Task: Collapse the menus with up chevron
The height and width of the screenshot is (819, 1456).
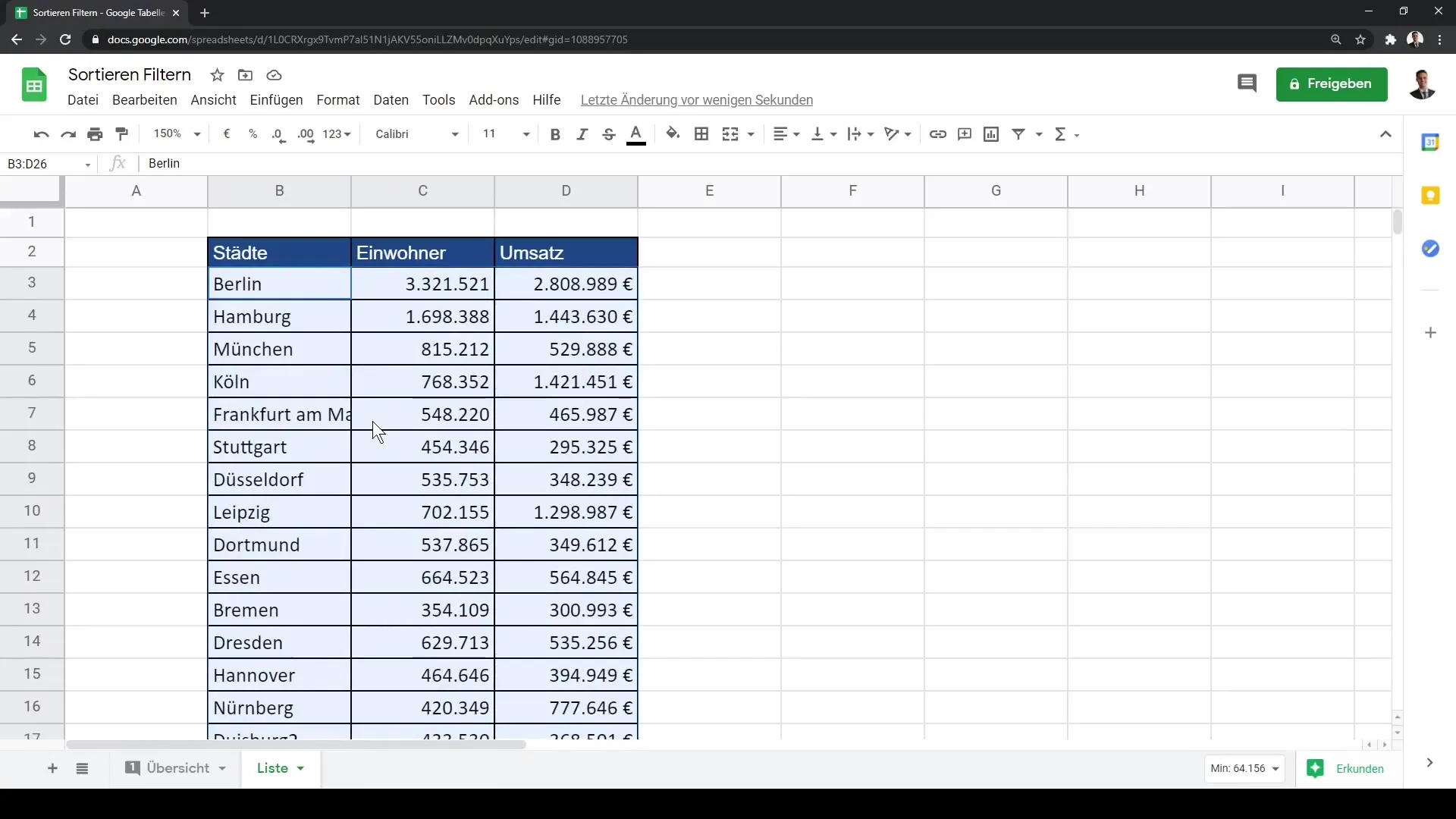Action: pyautogui.click(x=1385, y=134)
